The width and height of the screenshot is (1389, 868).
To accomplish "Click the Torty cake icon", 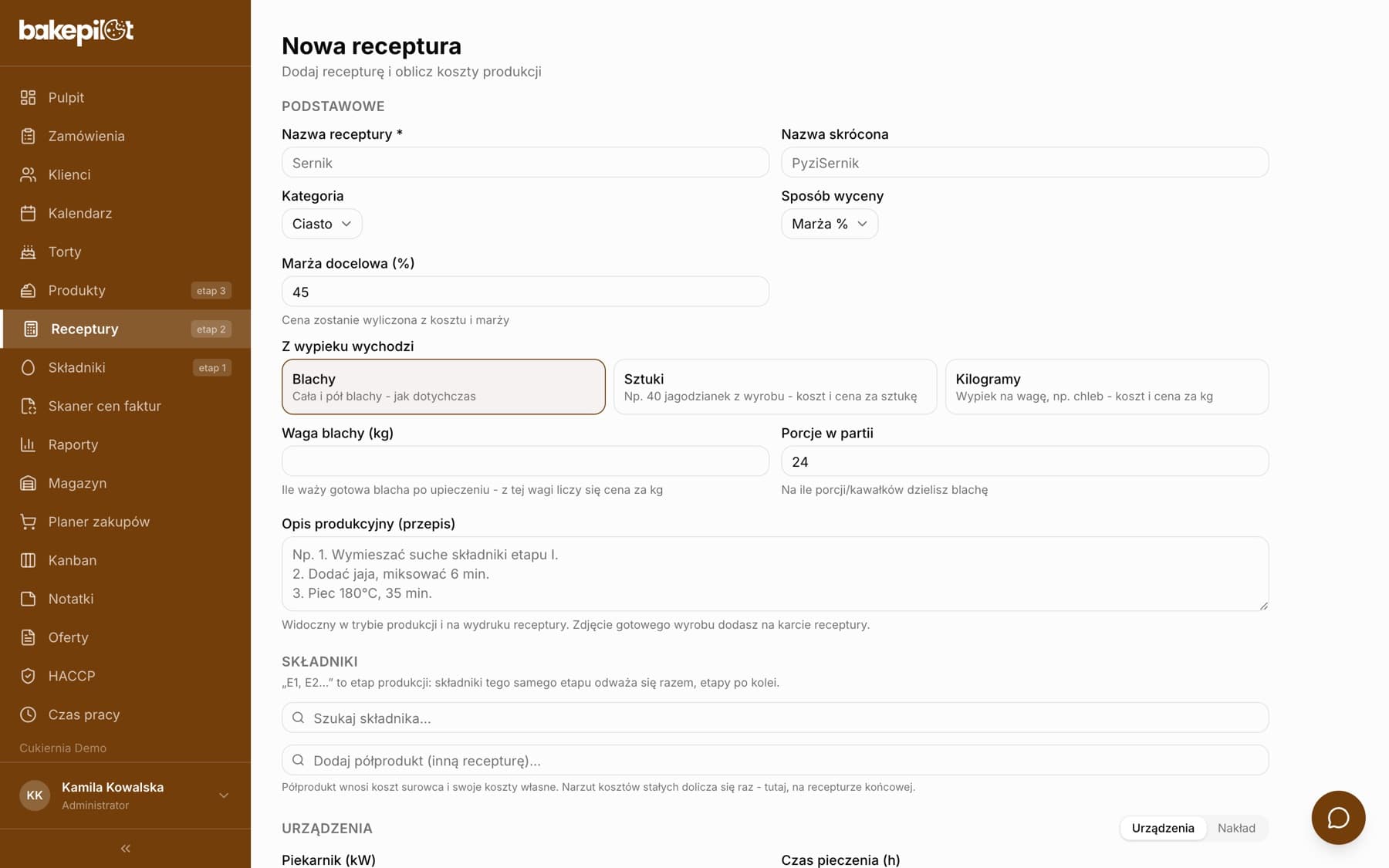I will click(29, 252).
